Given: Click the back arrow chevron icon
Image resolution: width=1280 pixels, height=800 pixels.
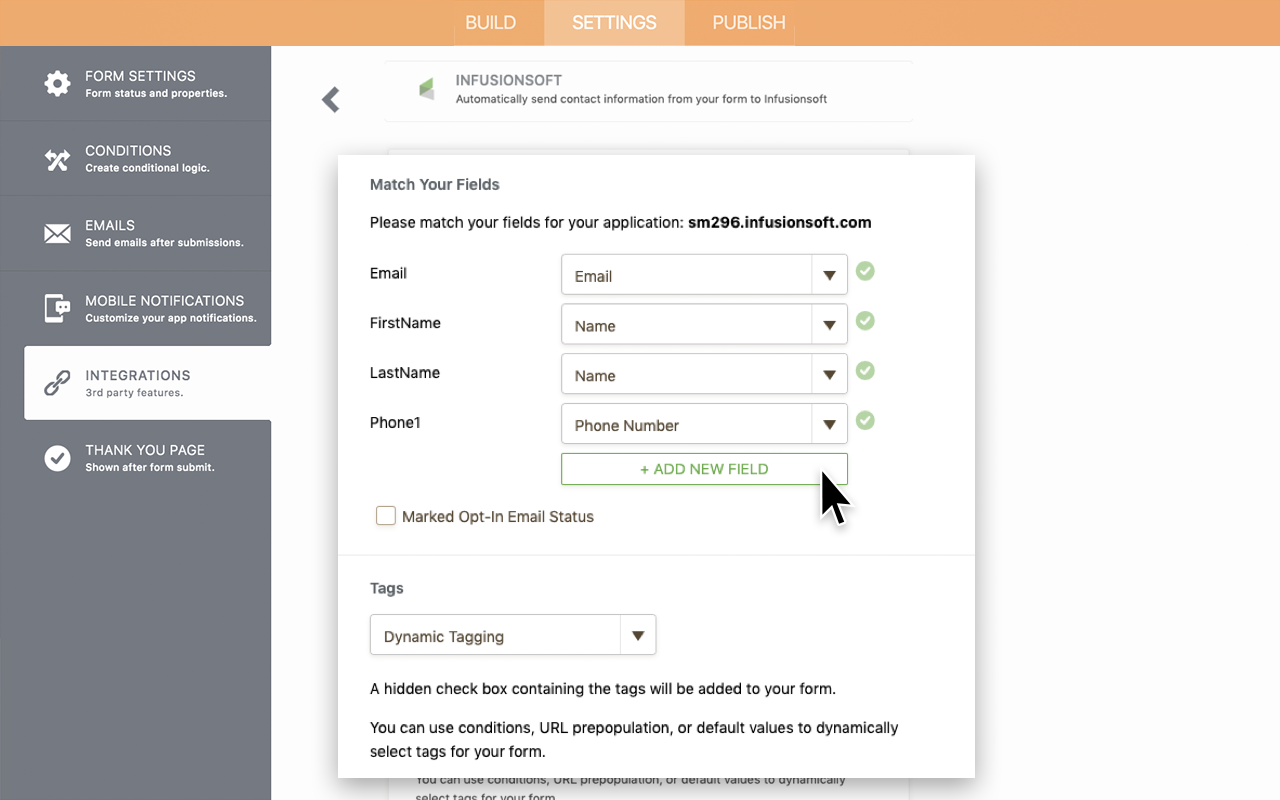Looking at the screenshot, I should [x=331, y=99].
